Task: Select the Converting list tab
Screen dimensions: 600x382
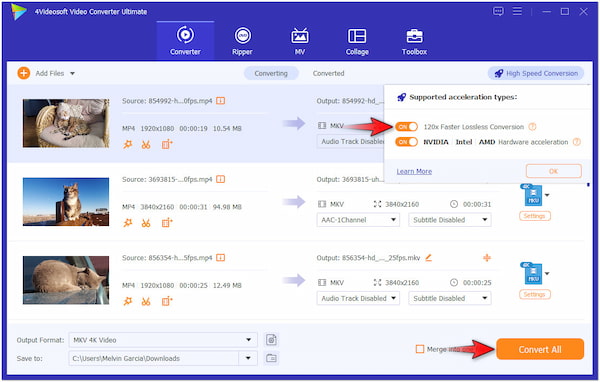Action: (x=271, y=73)
